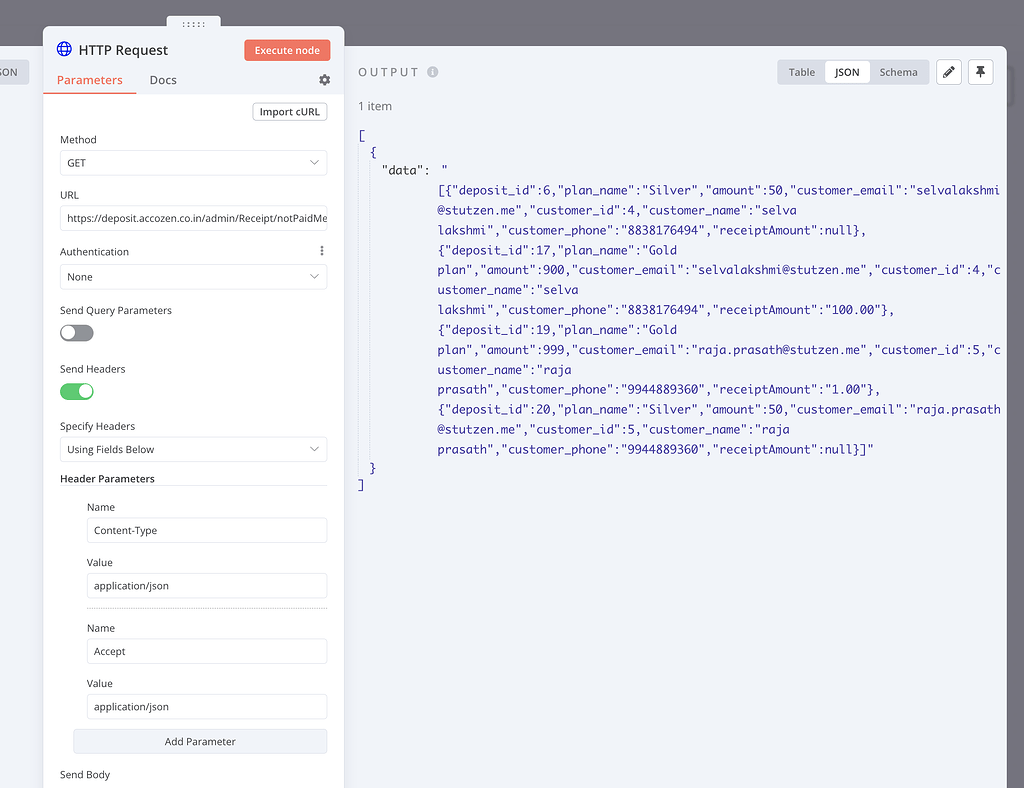Open the Authentication dropdown set to None
The width and height of the screenshot is (1024, 788).
tap(193, 275)
